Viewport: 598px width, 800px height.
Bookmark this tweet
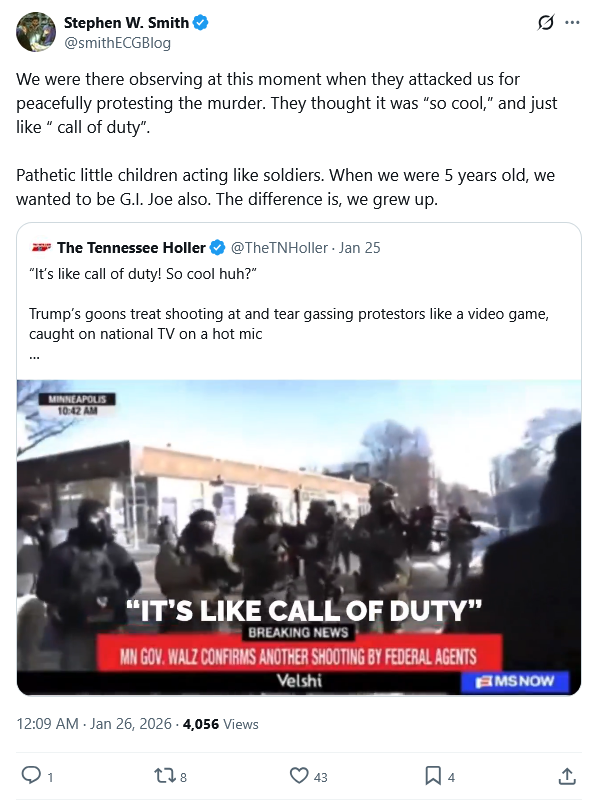(433, 776)
